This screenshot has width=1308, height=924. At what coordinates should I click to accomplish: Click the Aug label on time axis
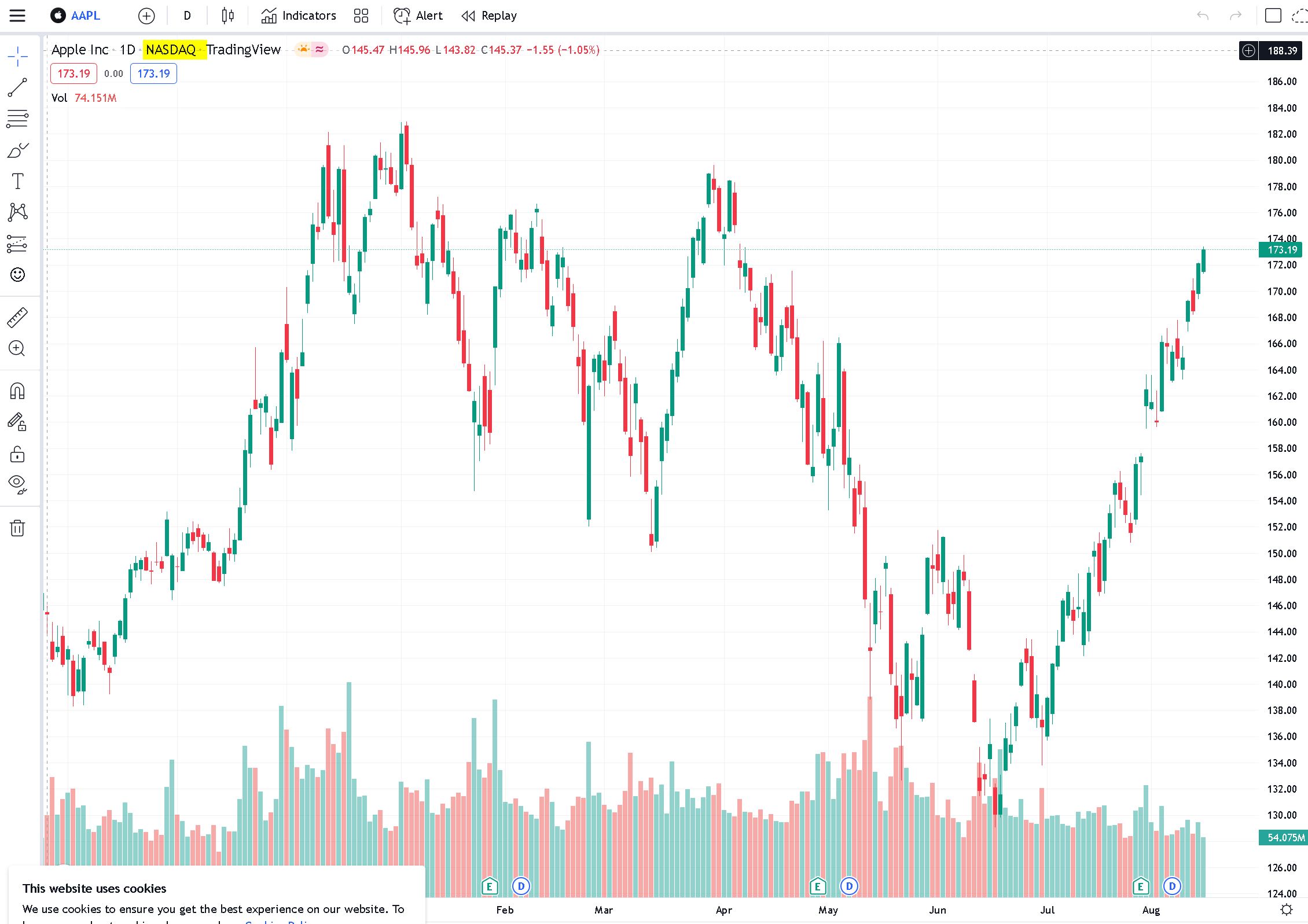coord(1151,910)
